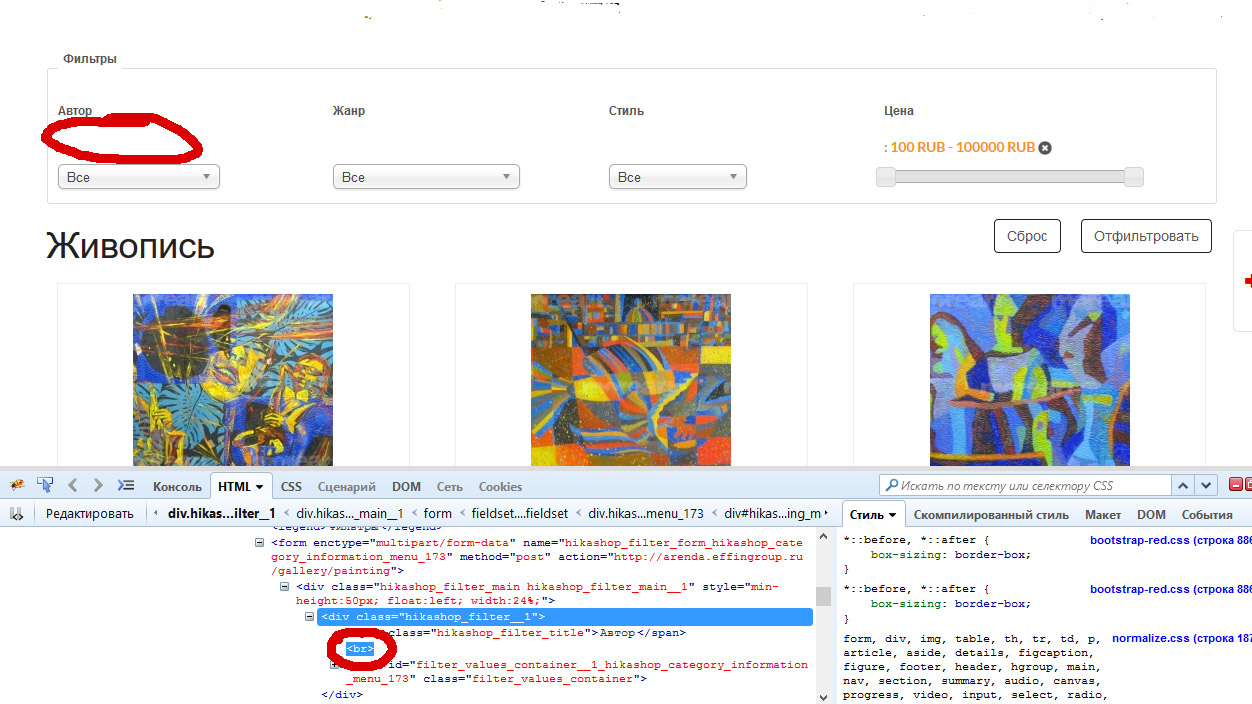
Task: Click the price slider track
Action: (1010, 177)
